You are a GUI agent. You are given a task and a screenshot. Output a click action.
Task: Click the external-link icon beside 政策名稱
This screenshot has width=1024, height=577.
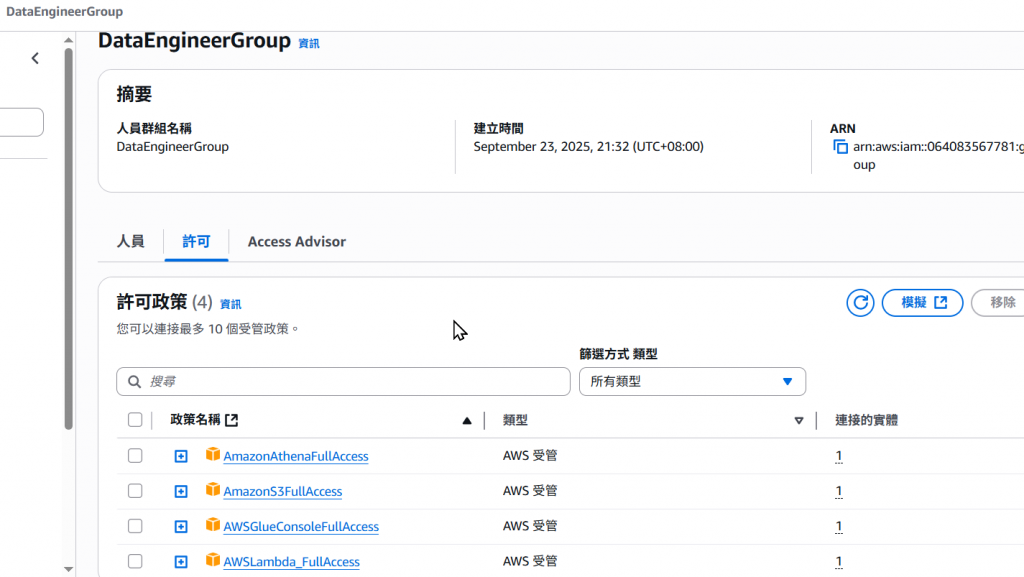coord(231,420)
